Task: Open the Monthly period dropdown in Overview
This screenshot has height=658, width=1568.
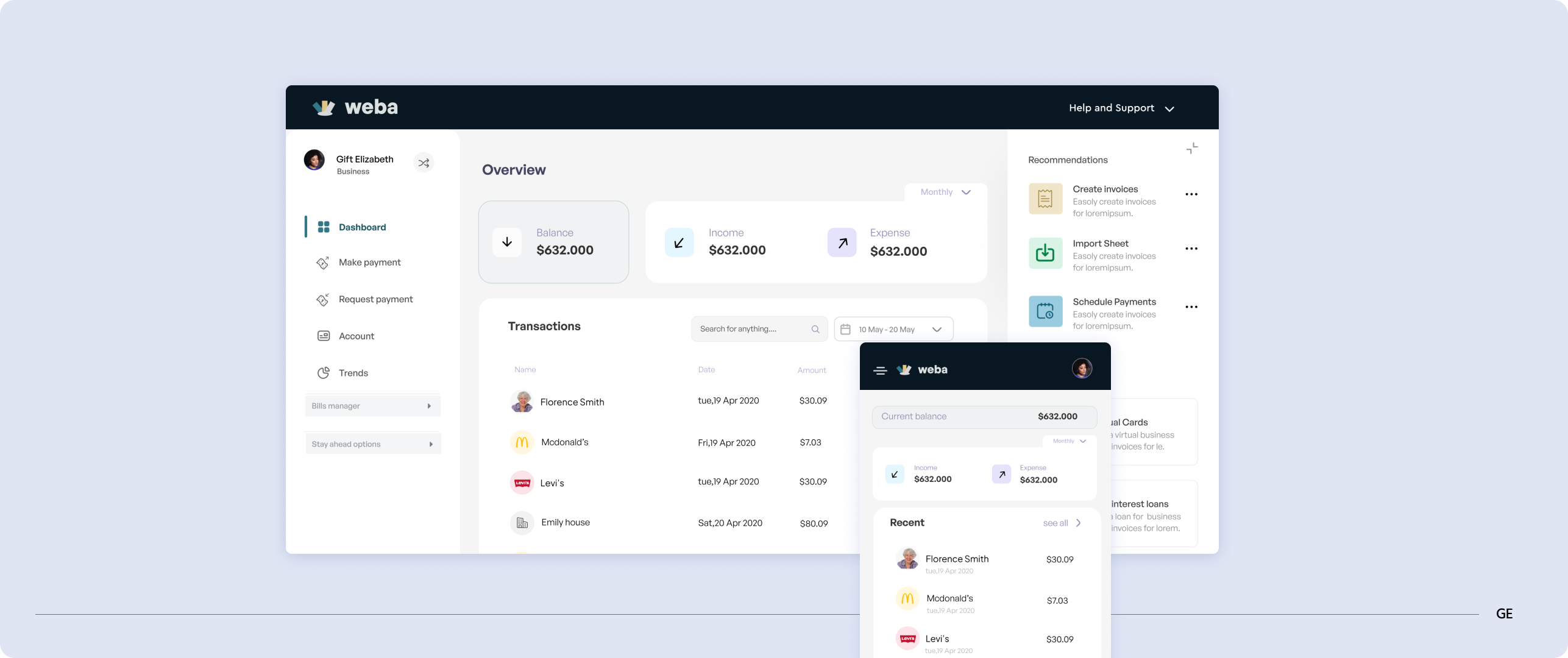Action: click(945, 192)
